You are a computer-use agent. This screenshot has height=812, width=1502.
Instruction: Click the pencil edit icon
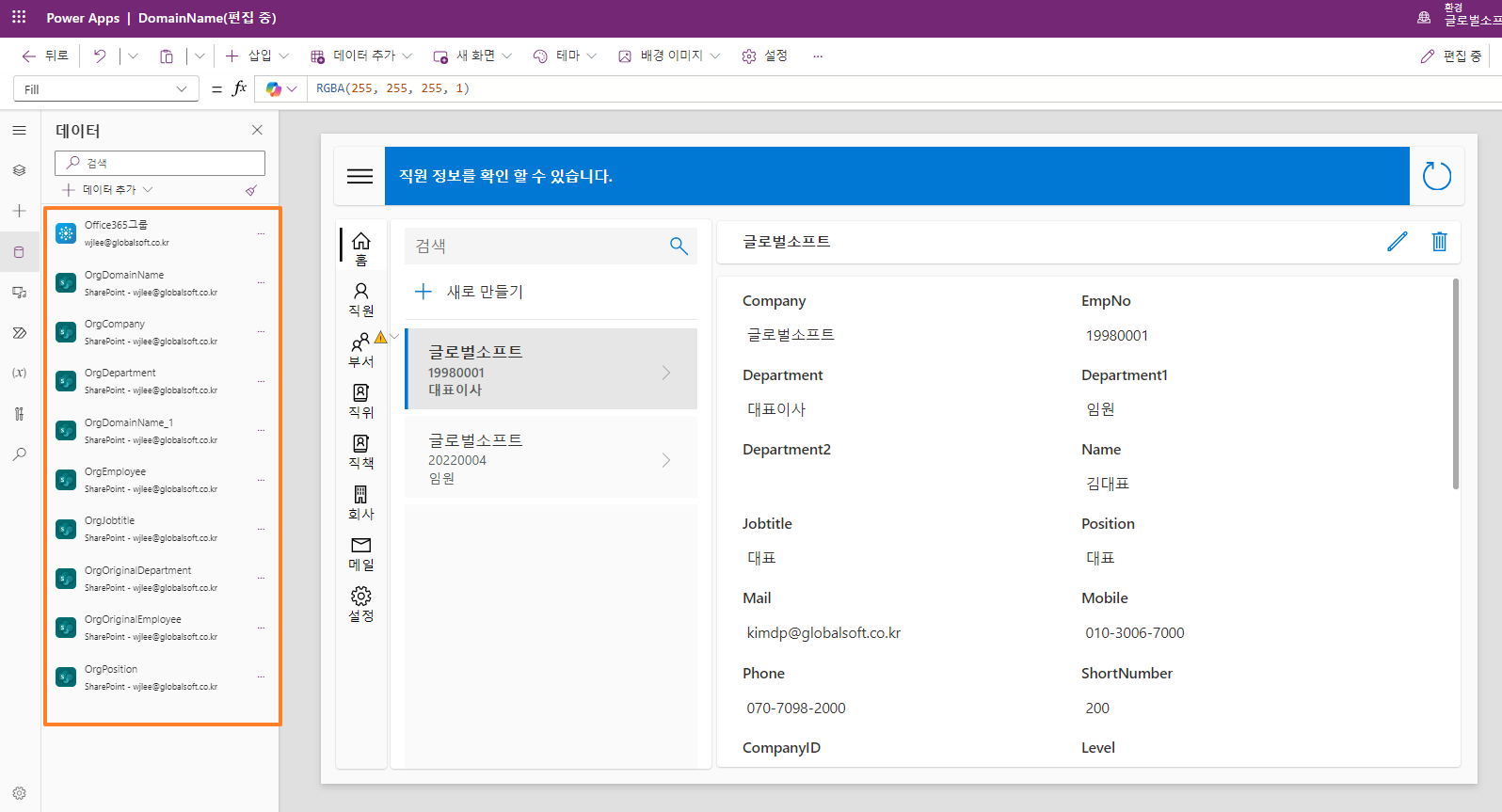pyautogui.click(x=1398, y=242)
